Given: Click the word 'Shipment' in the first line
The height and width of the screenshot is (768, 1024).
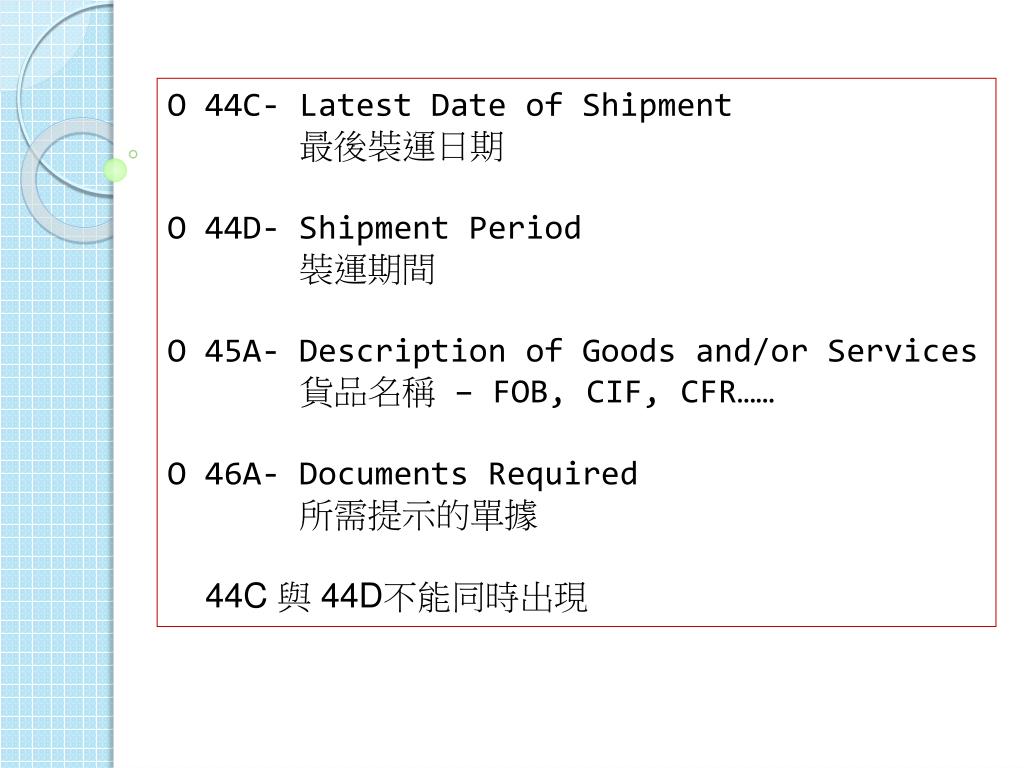Looking at the screenshot, I should point(657,106).
